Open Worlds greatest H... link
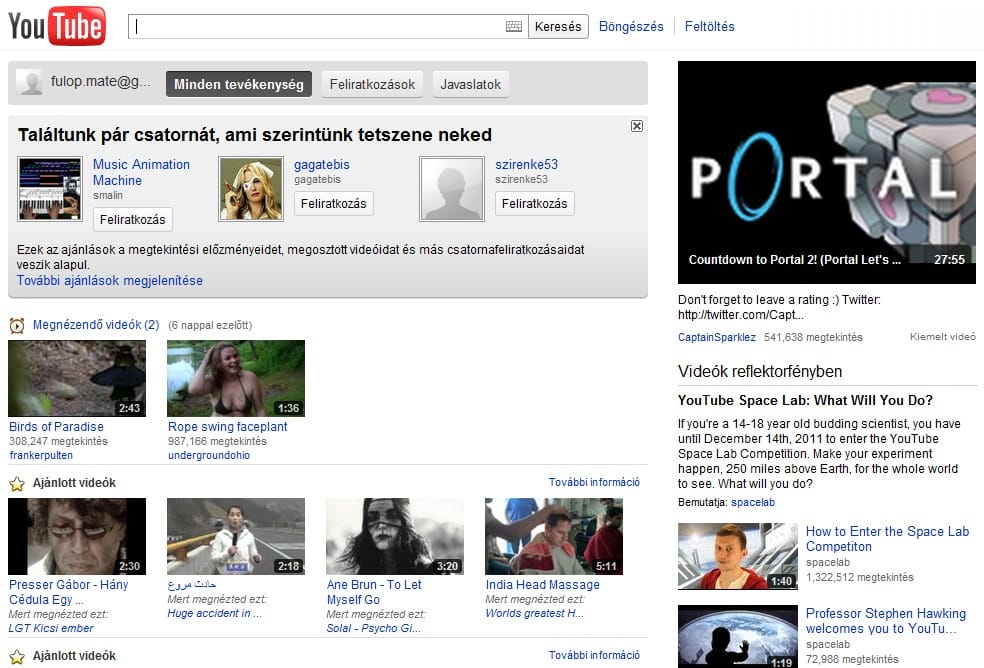The width and height of the screenshot is (984, 668). pos(534,613)
